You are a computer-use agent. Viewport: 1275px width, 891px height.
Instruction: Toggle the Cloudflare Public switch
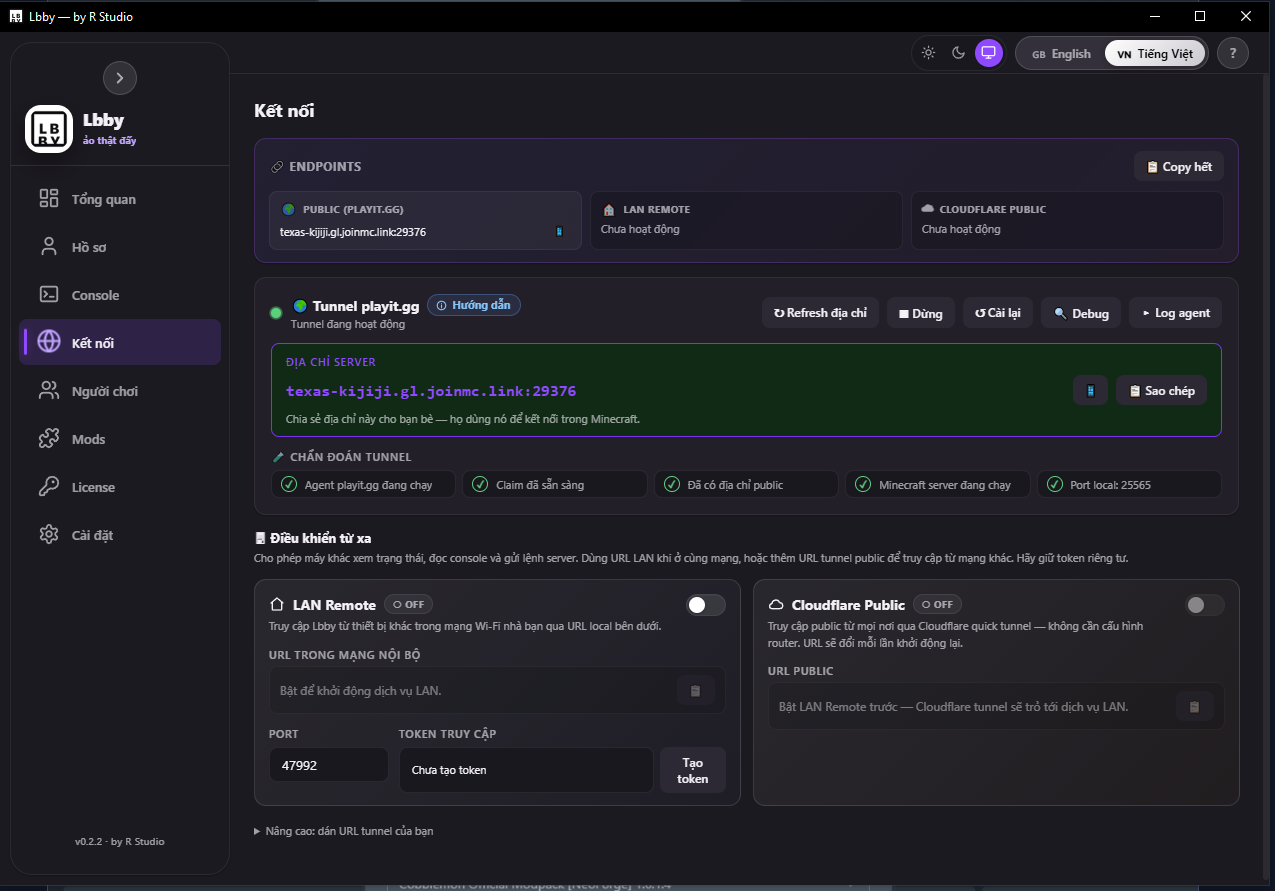pyautogui.click(x=1205, y=605)
